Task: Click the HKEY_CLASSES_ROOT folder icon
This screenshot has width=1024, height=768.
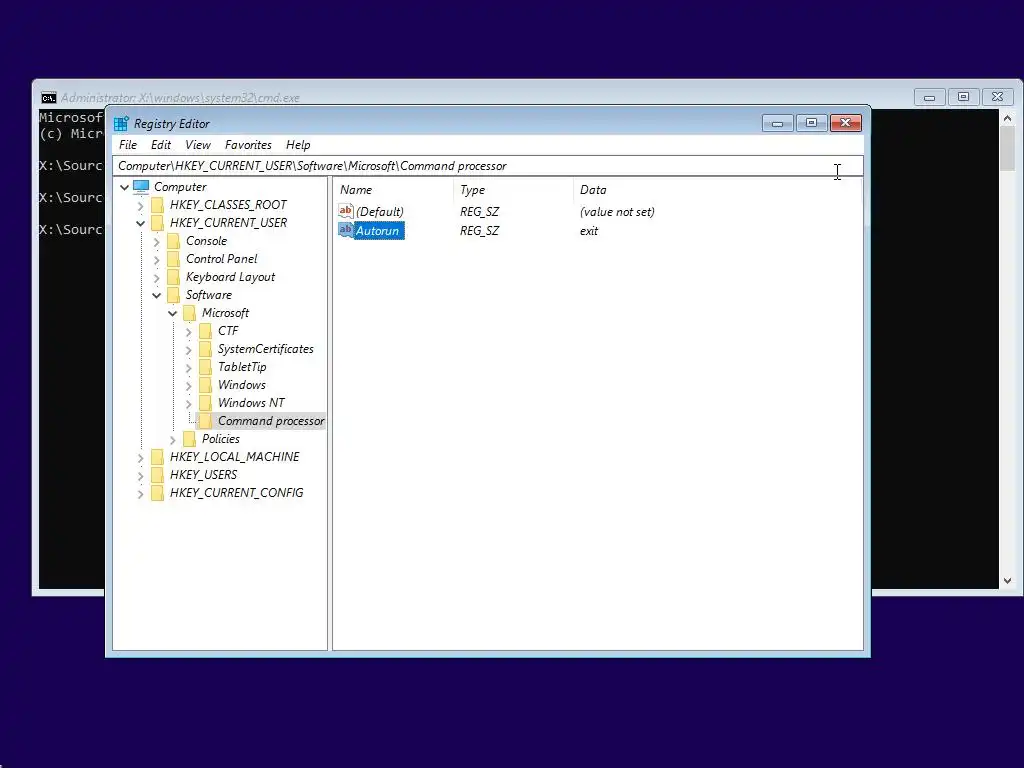Action: pyautogui.click(x=157, y=205)
